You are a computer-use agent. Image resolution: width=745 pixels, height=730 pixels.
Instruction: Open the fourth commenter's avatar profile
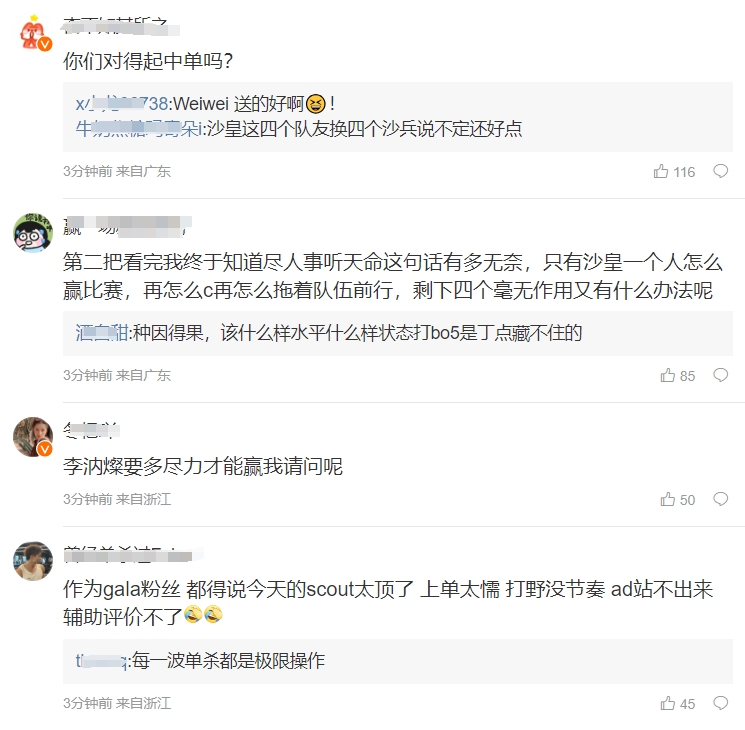click(x=33, y=560)
